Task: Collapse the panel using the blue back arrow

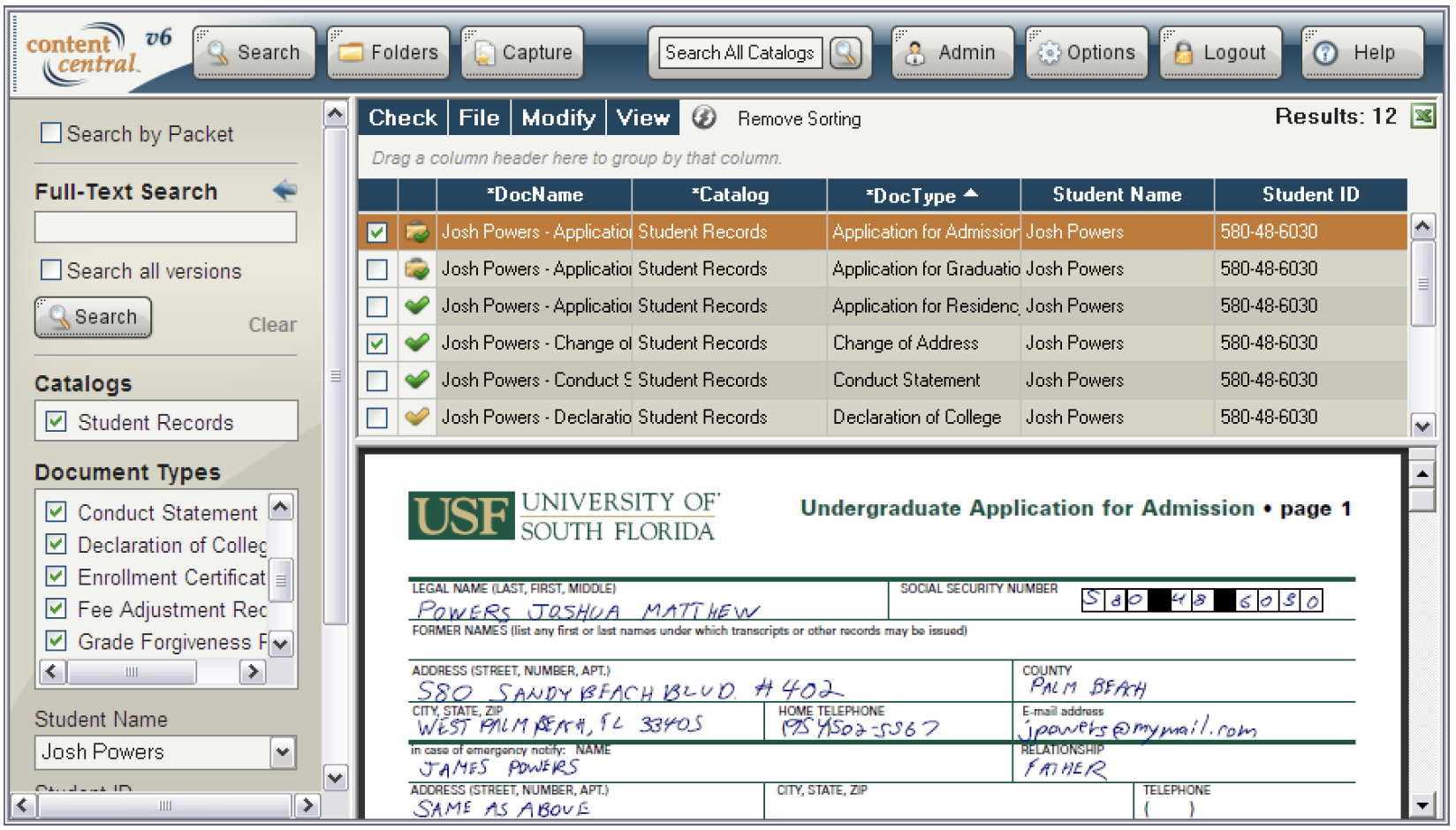Action: (284, 190)
